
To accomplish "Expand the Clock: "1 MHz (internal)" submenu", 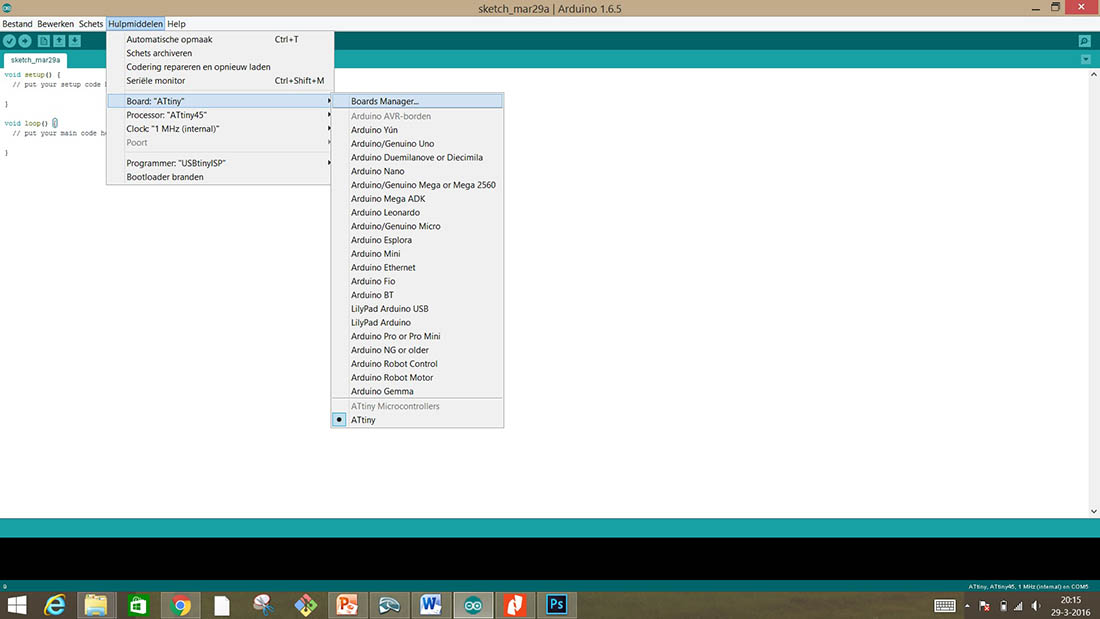I will click(x=219, y=128).
